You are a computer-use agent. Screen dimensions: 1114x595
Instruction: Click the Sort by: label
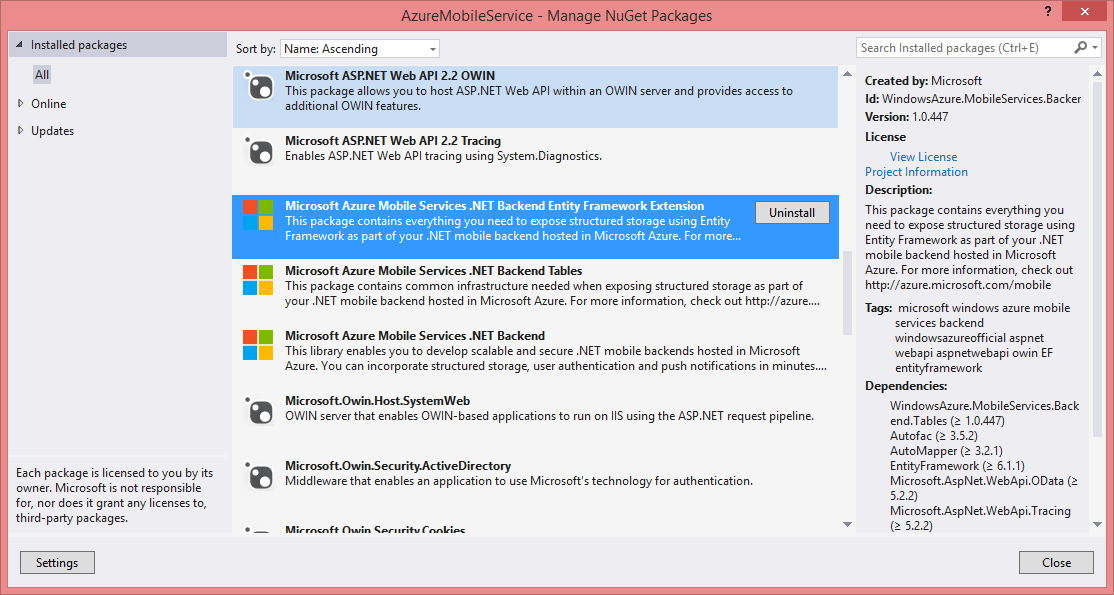tap(256, 49)
